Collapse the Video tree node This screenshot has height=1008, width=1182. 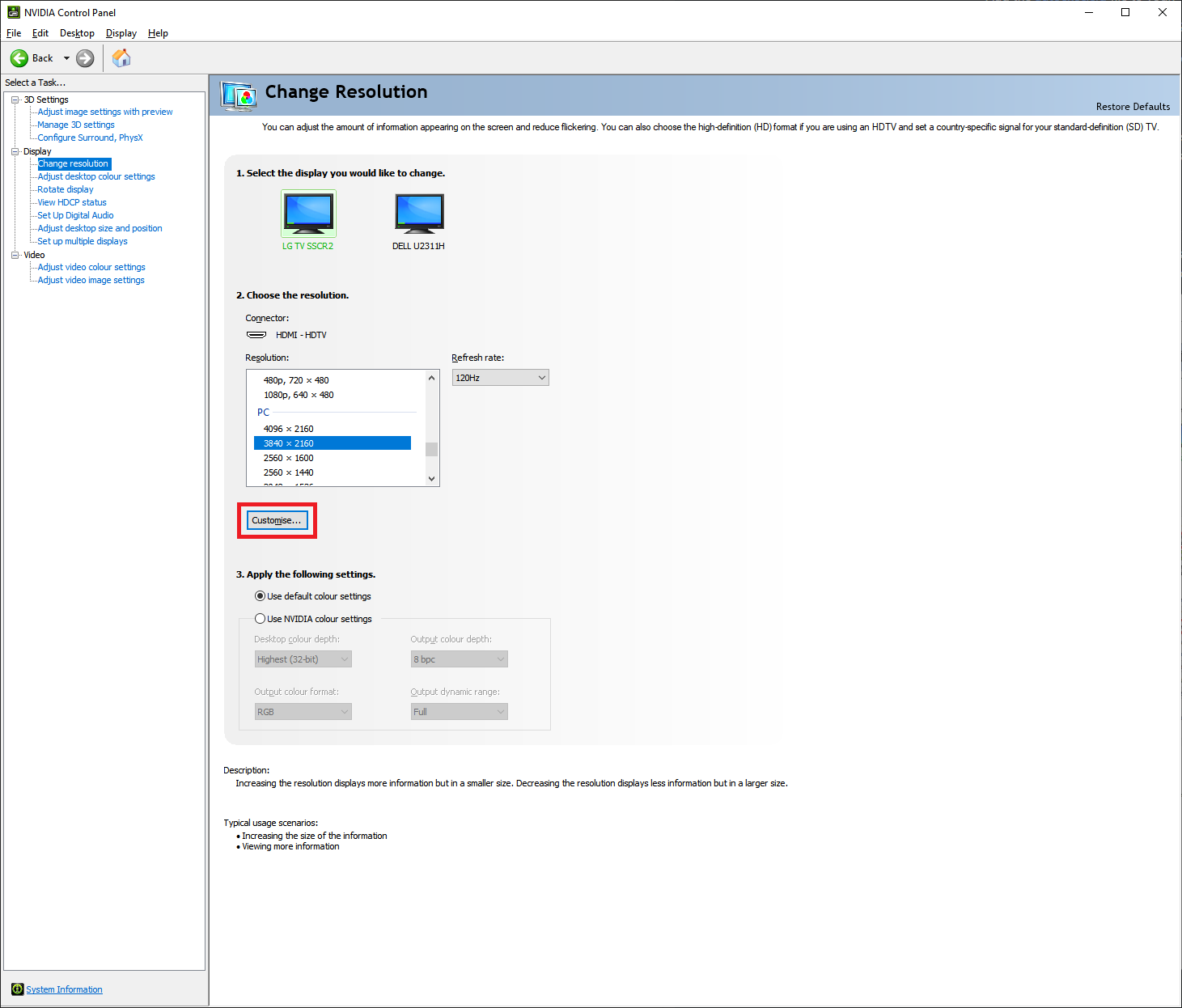click(15, 255)
